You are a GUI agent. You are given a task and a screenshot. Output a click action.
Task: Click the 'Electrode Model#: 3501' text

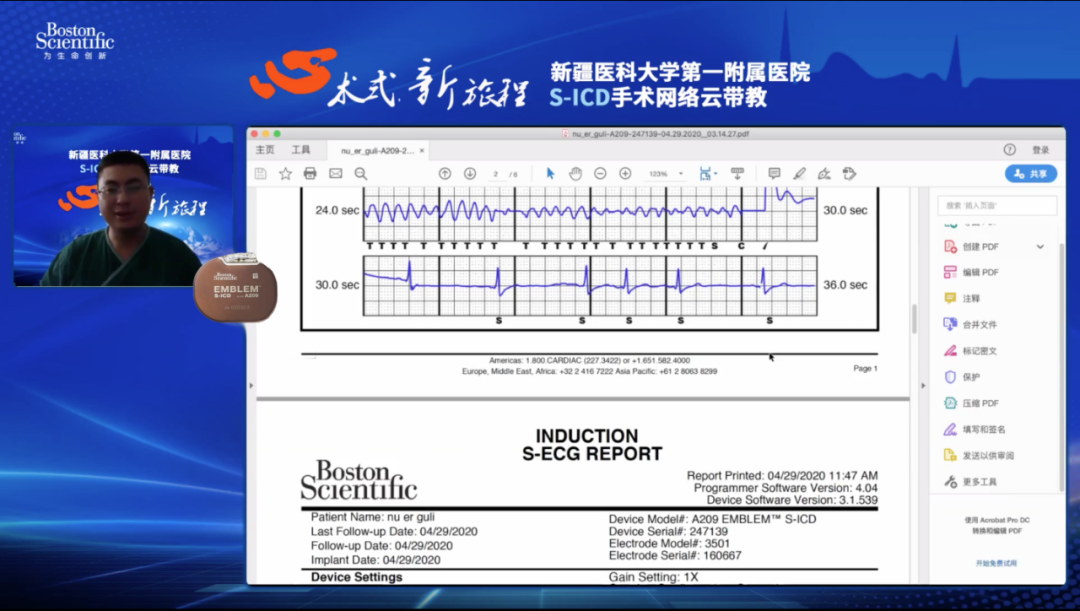tap(669, 543)
